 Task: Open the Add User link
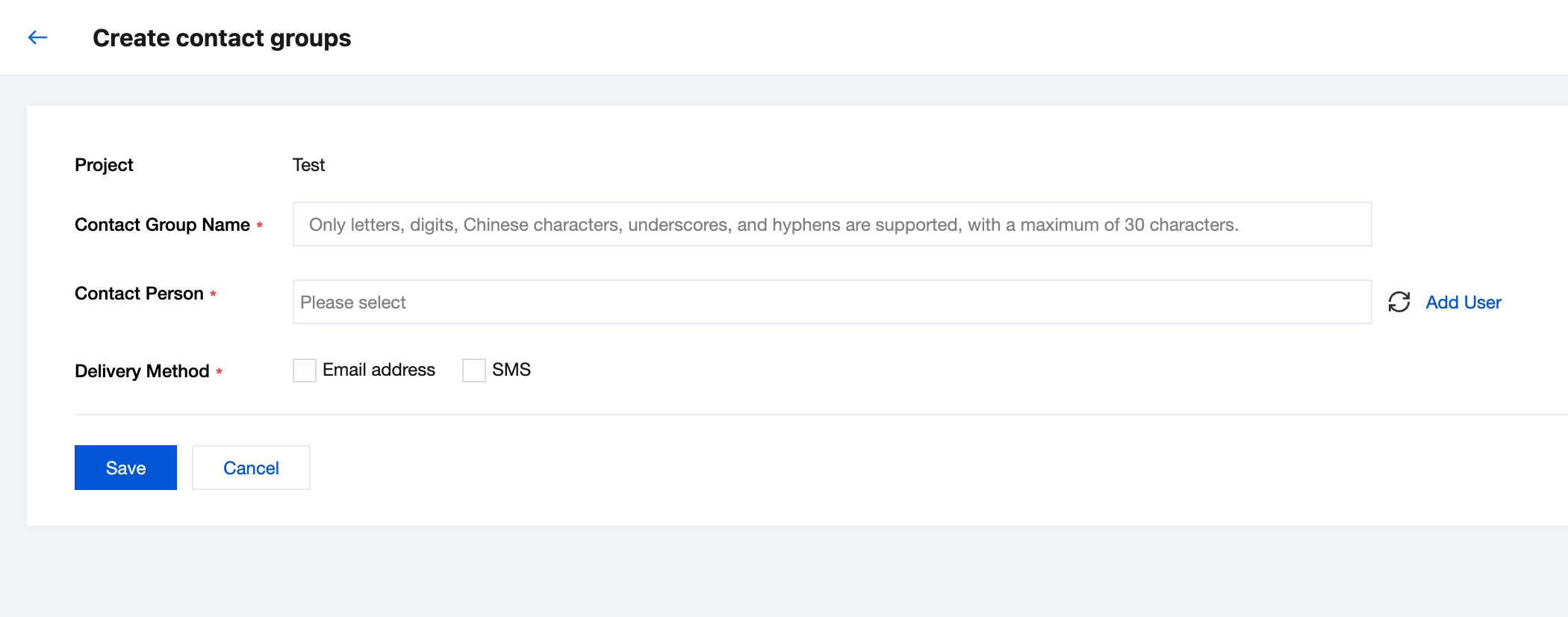point(1463,302)
